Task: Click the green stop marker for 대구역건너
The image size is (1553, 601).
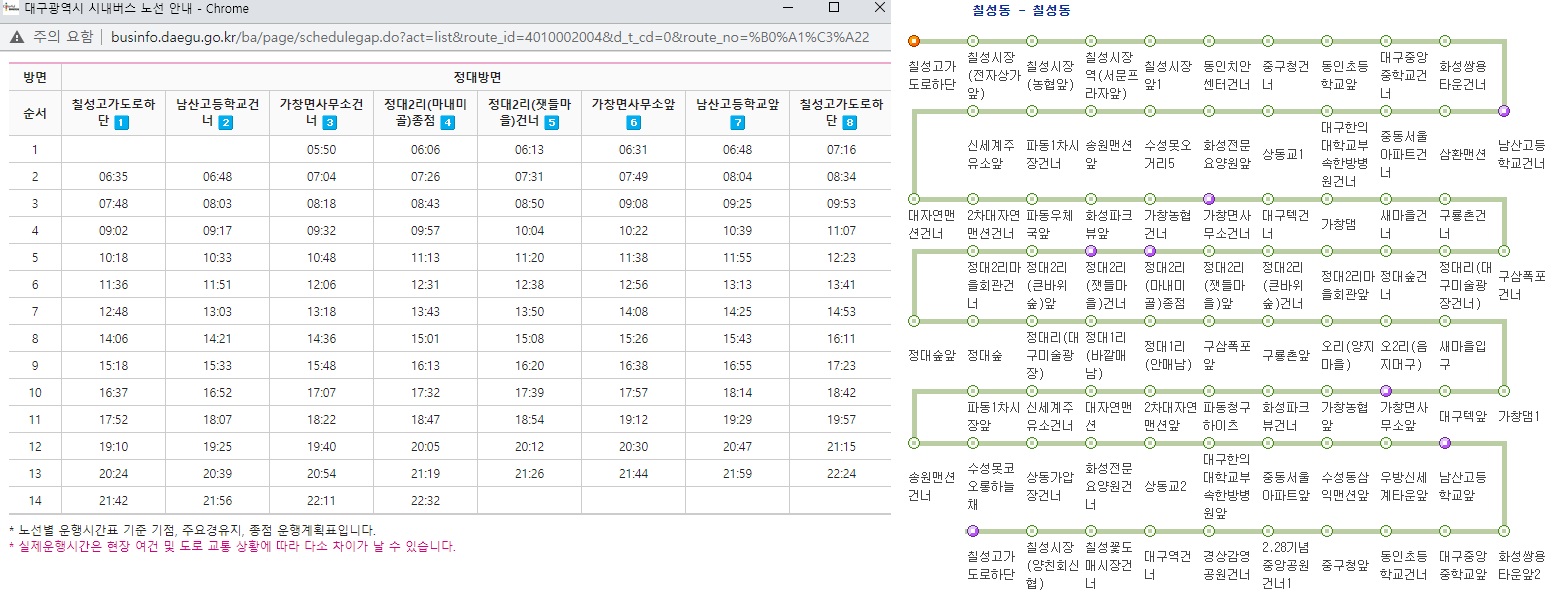Action: [1150, 531]
